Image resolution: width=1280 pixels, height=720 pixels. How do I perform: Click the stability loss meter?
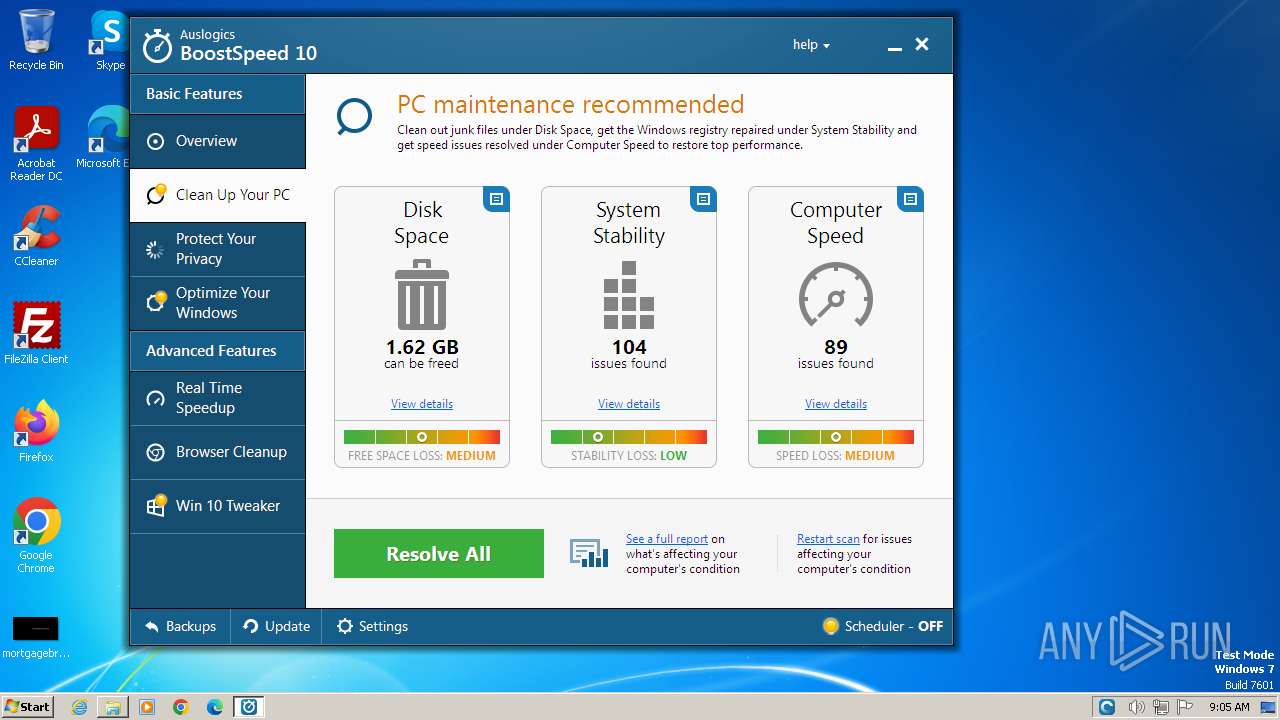pyautogui.click(x=629, y=437)
